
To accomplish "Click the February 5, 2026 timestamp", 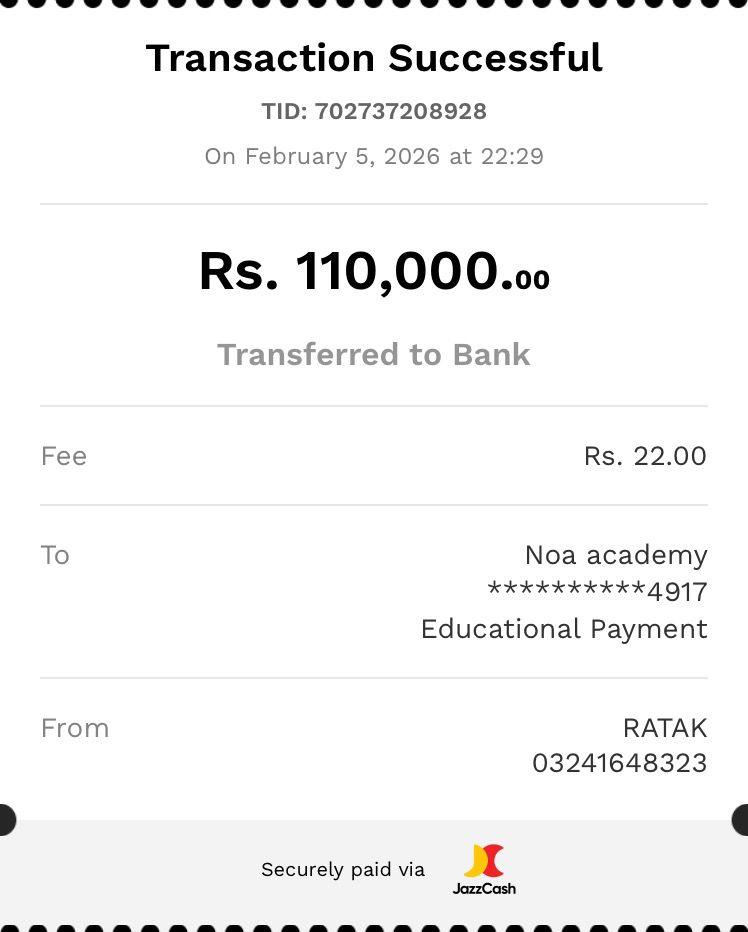I will point(374,156).
